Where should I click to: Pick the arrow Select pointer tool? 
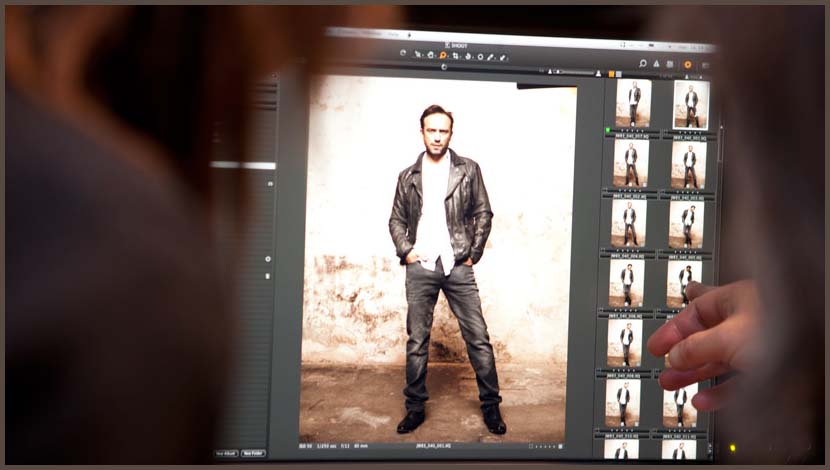click(418, 54)
